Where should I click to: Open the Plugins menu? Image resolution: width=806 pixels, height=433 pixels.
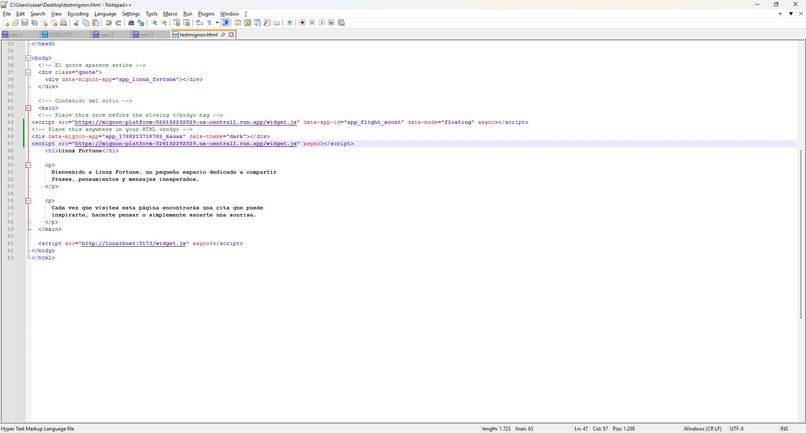[x=206, y=14]
